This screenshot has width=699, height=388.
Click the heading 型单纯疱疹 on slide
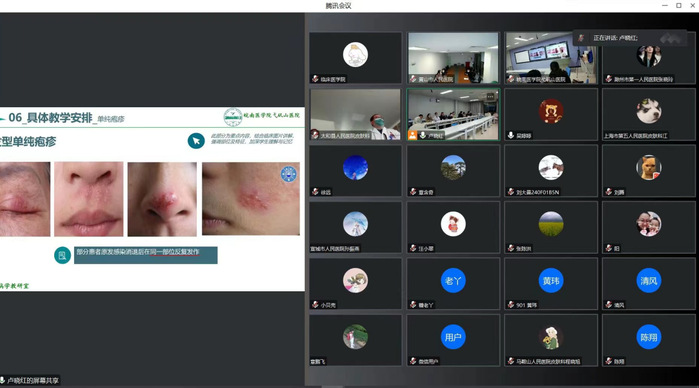pyautogui.click(x=28, y=142)
